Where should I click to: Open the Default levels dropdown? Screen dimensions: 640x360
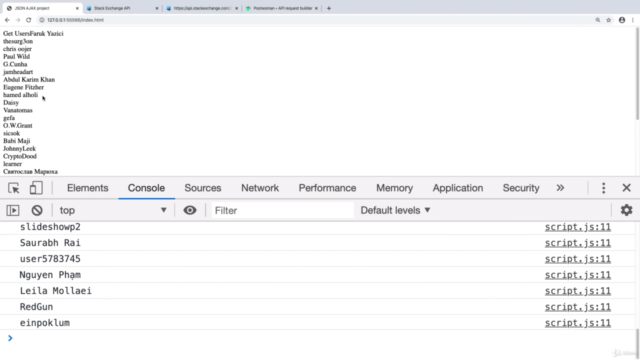tap(396, 211)
